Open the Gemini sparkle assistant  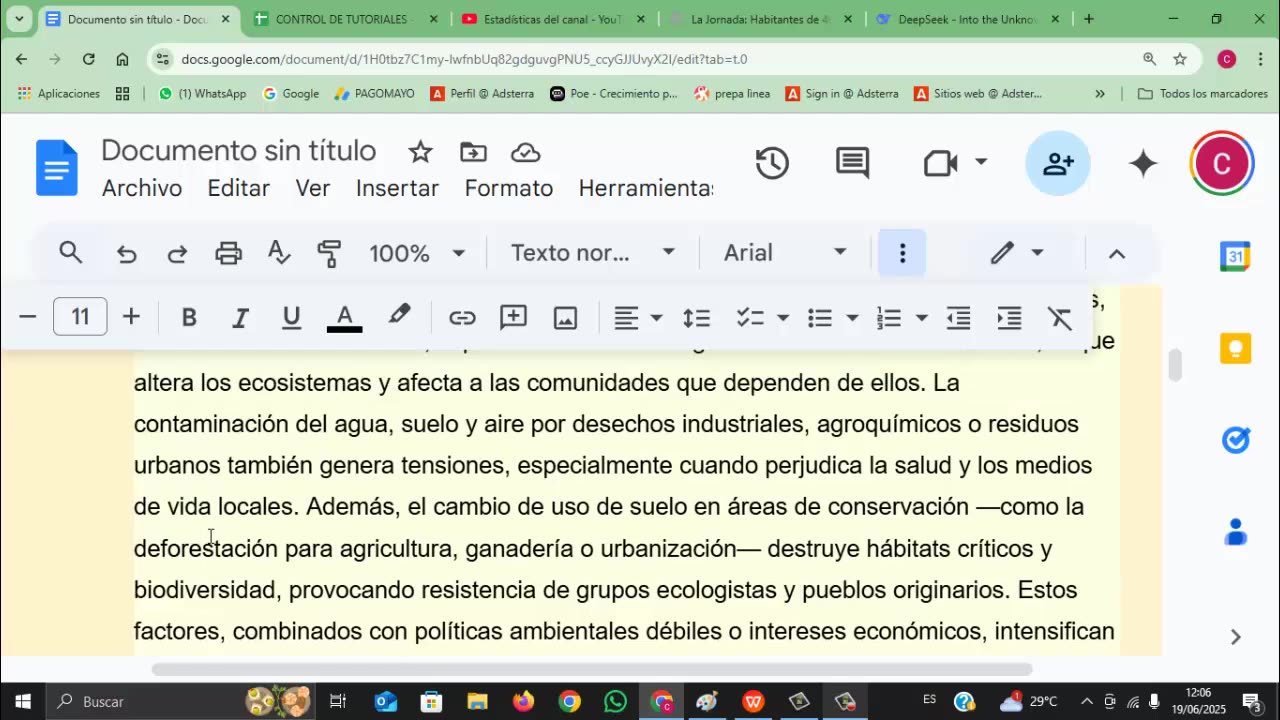click(x=1143, y=163)
